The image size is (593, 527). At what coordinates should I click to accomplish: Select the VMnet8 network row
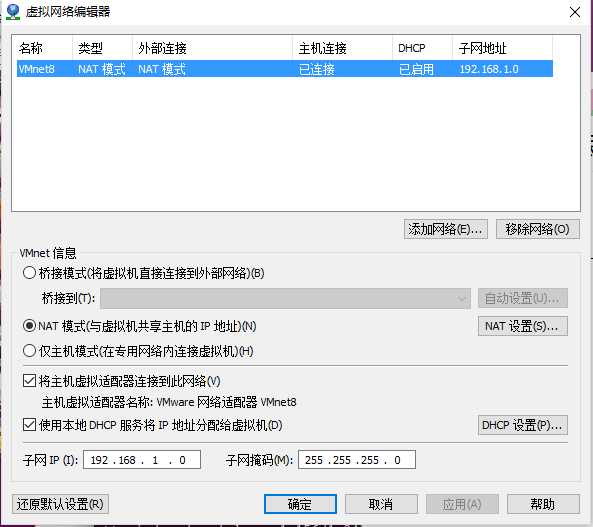(x=285, y=69)
